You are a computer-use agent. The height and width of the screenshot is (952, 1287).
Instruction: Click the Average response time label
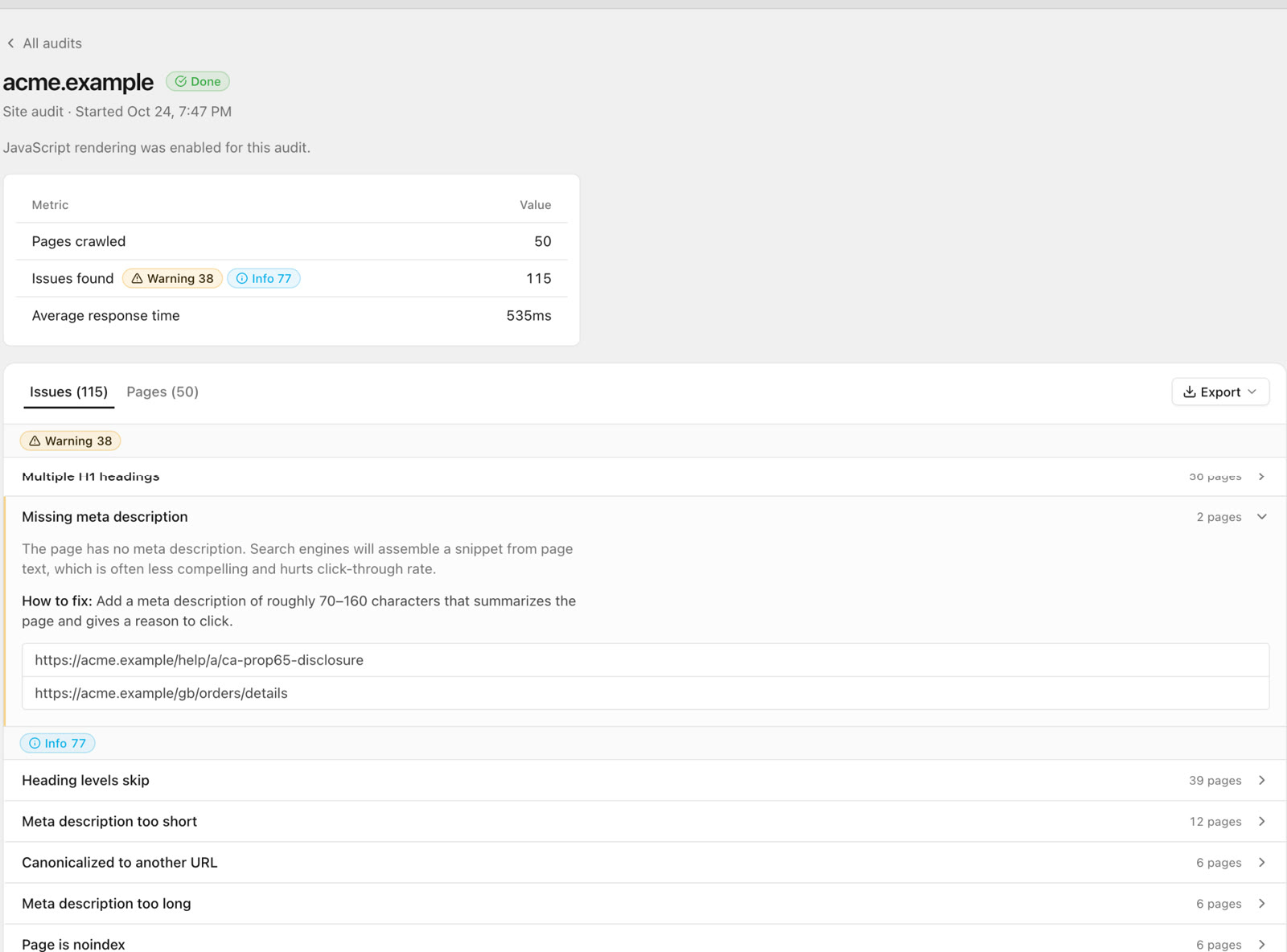point(105,315)
